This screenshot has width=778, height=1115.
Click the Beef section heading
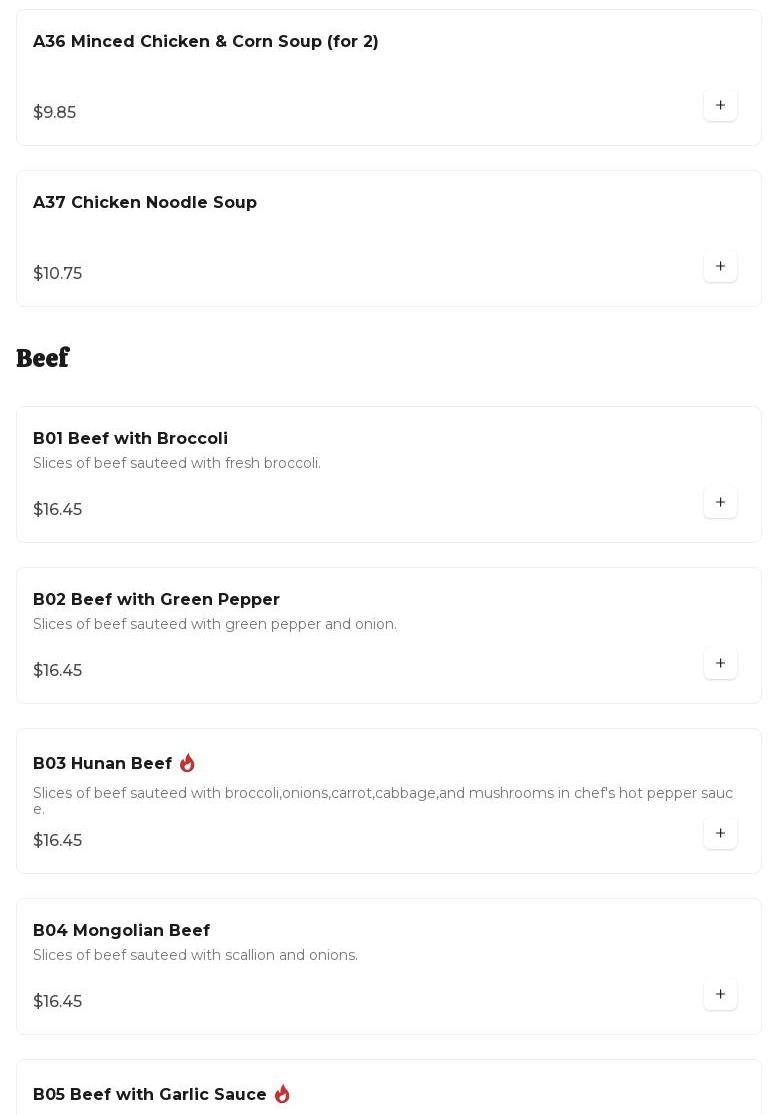42,358
